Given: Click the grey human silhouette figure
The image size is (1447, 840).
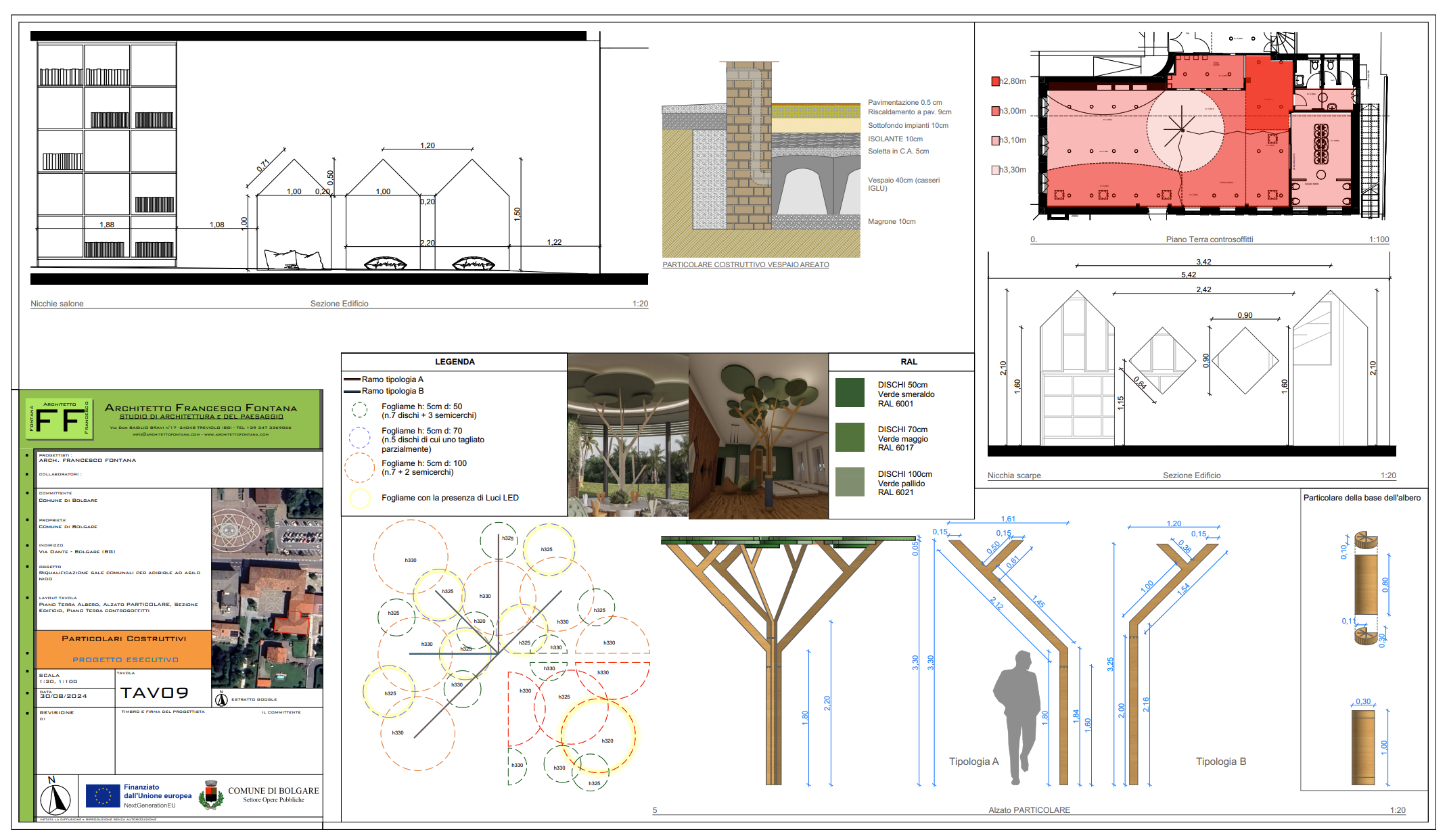Looking at the screenshot, I should click(1016, 718).
